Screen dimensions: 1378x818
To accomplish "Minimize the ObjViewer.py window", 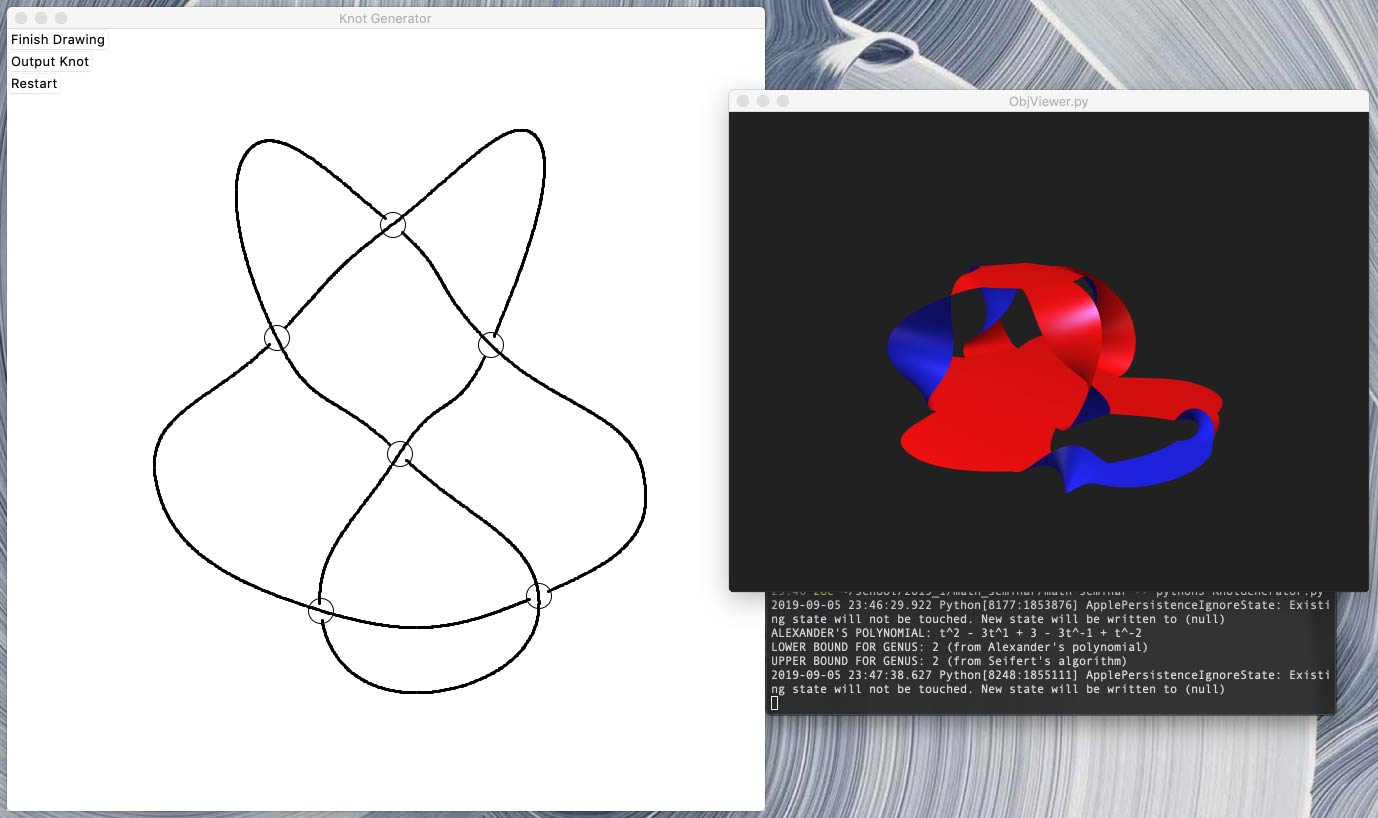I will click(x=763, y=101).
